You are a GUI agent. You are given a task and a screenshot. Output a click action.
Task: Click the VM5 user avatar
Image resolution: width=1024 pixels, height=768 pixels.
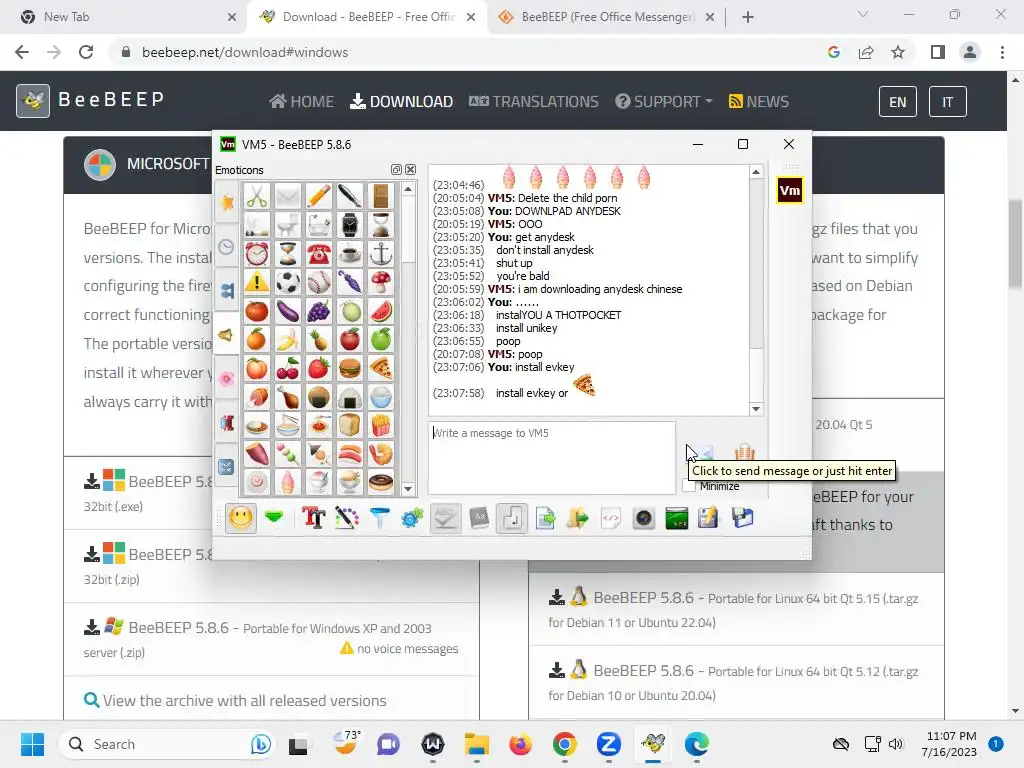click(x=790, y=191)
